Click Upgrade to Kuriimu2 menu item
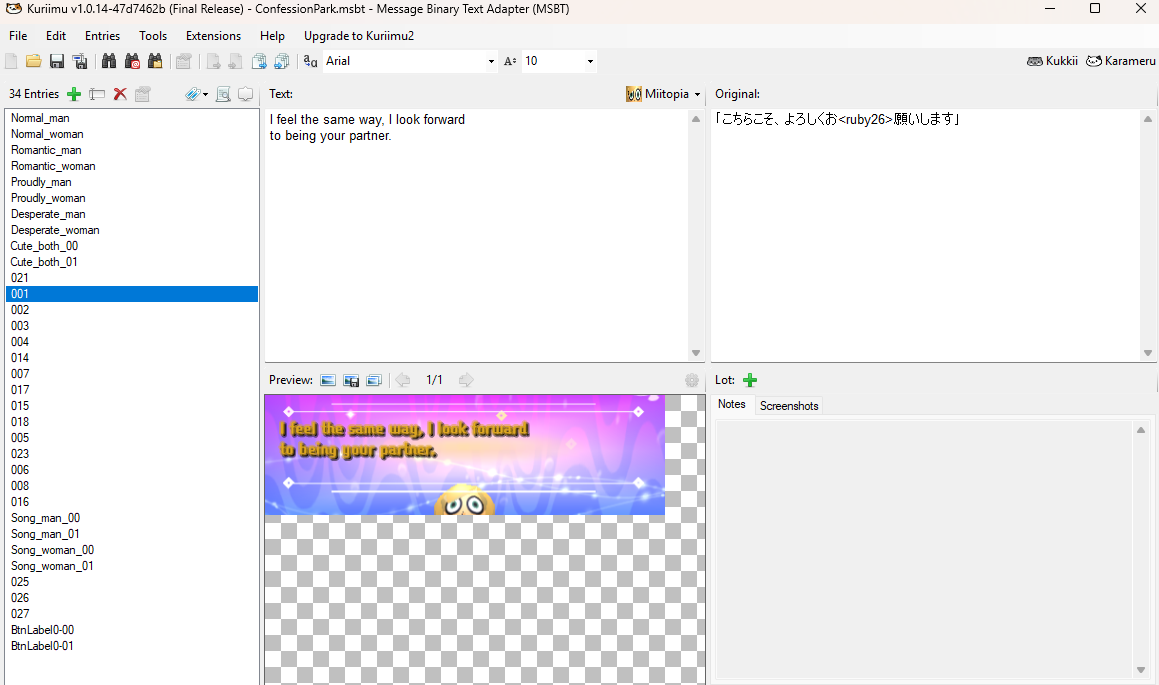The height and width of the screenshot is (685, 1159). tap(358, 35)
